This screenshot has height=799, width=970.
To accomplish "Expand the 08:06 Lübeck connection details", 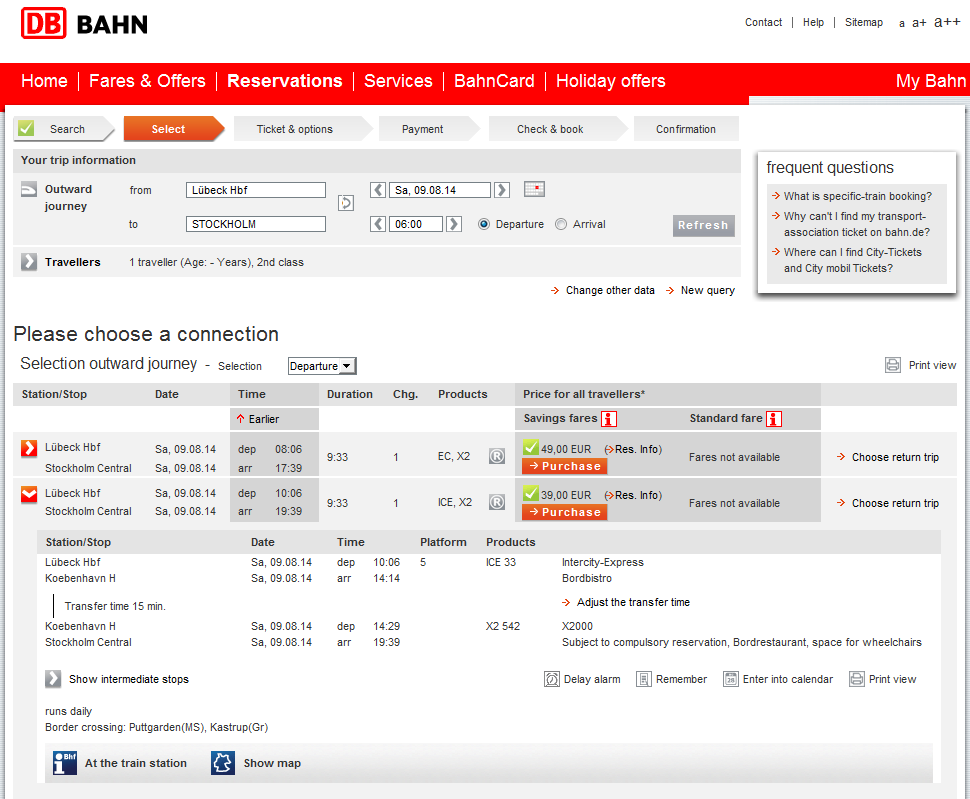I will [29, 448].
